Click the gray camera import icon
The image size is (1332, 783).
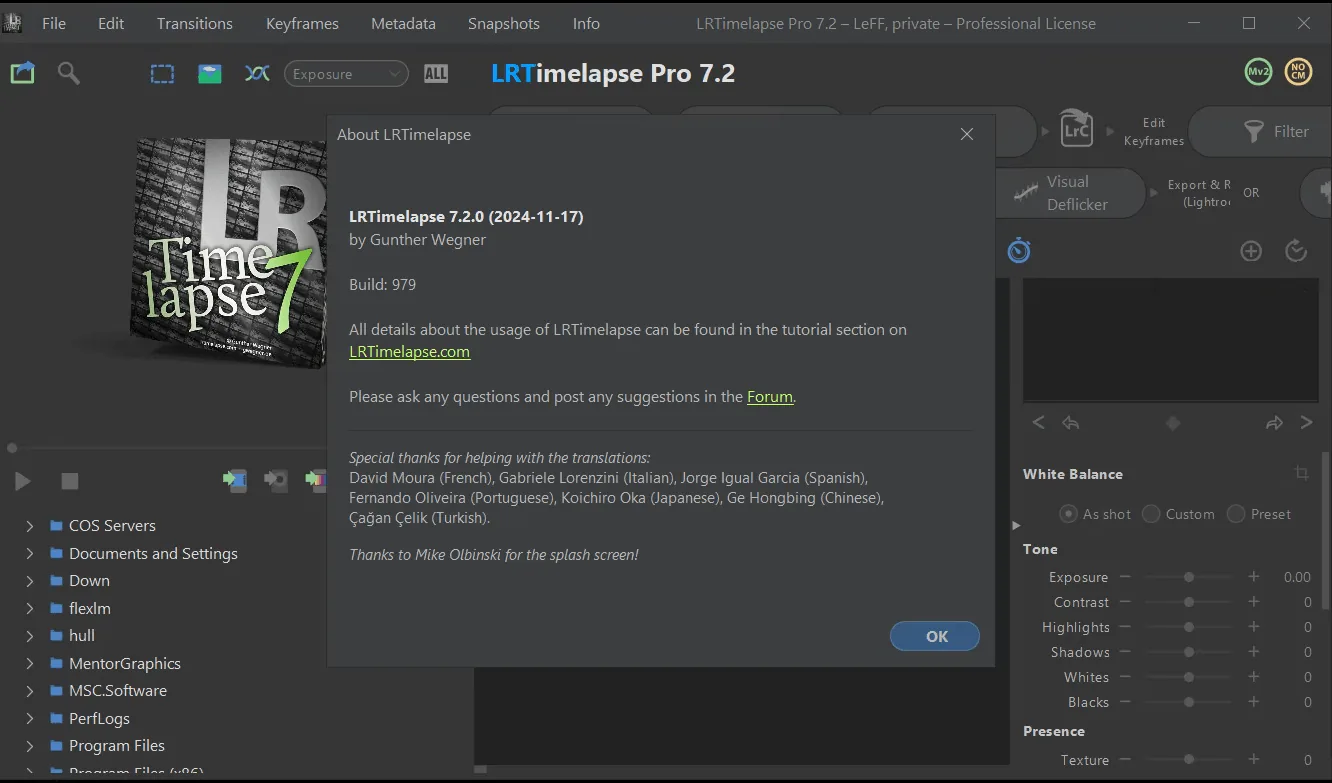coord(275,481)
